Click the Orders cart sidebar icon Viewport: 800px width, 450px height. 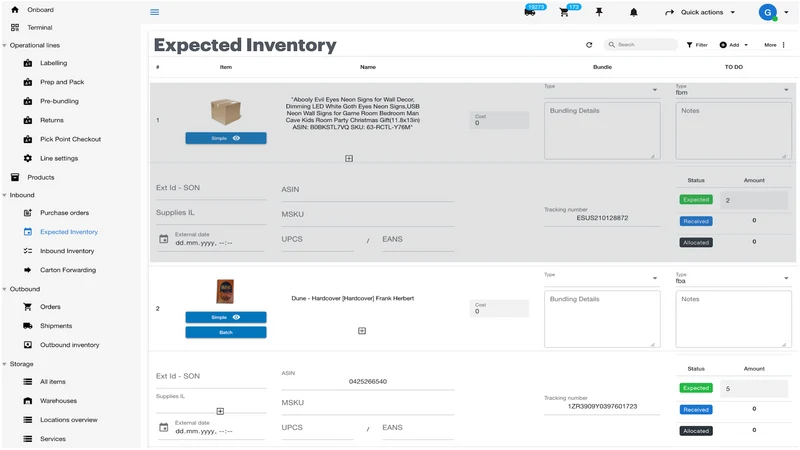click(28, 307)
